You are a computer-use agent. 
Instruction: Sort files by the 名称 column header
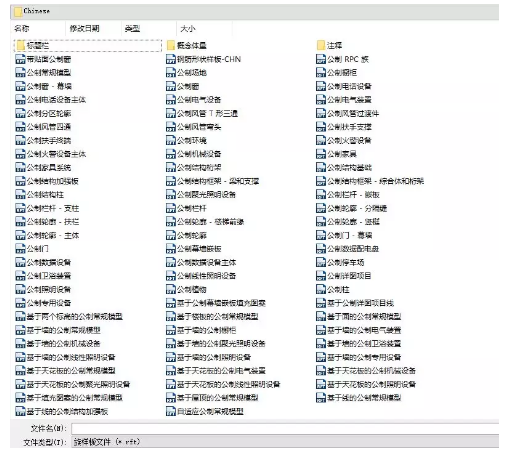tap(22, 29)
